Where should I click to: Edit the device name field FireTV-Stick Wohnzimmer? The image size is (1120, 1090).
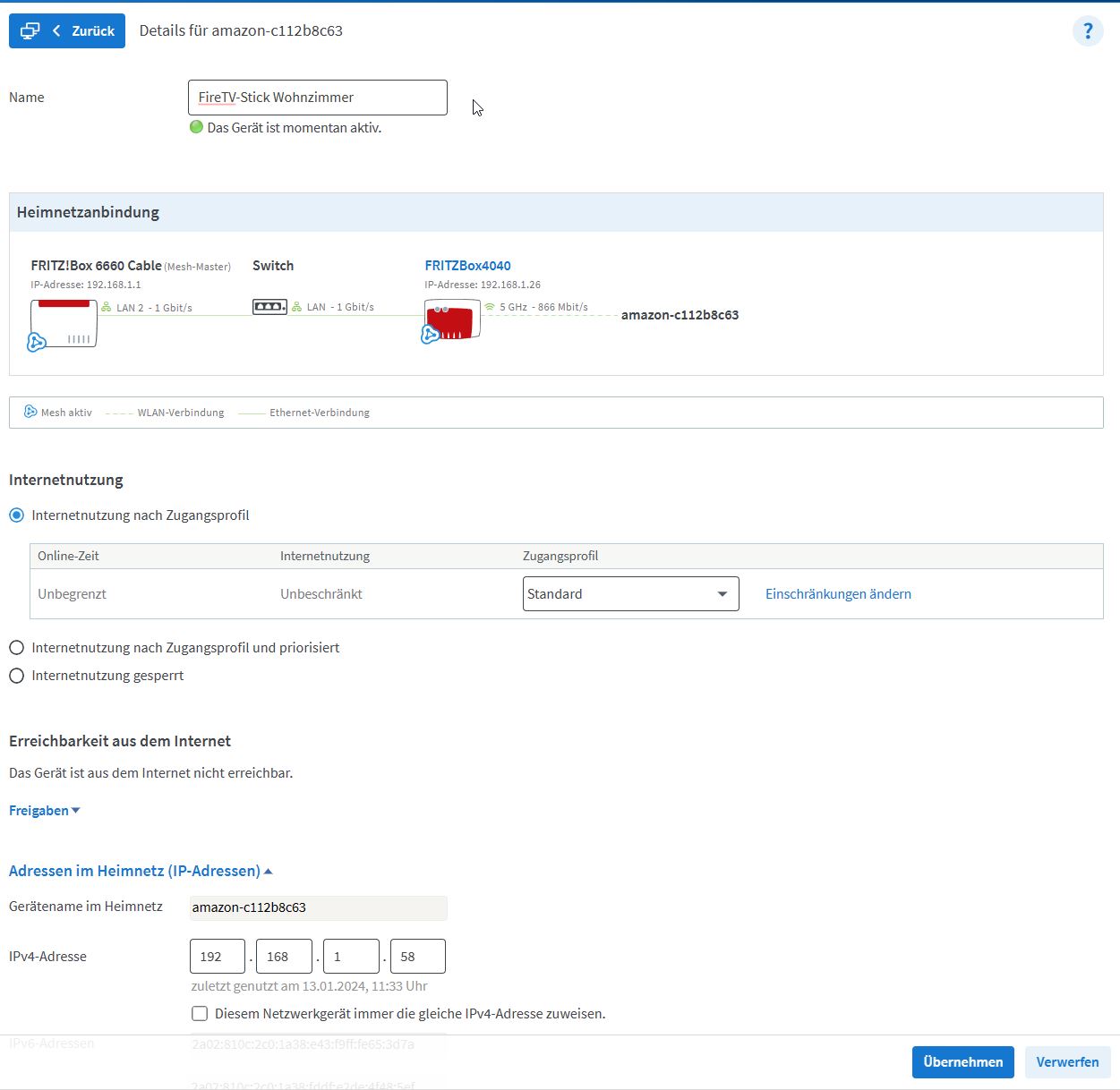coord(318,98)
